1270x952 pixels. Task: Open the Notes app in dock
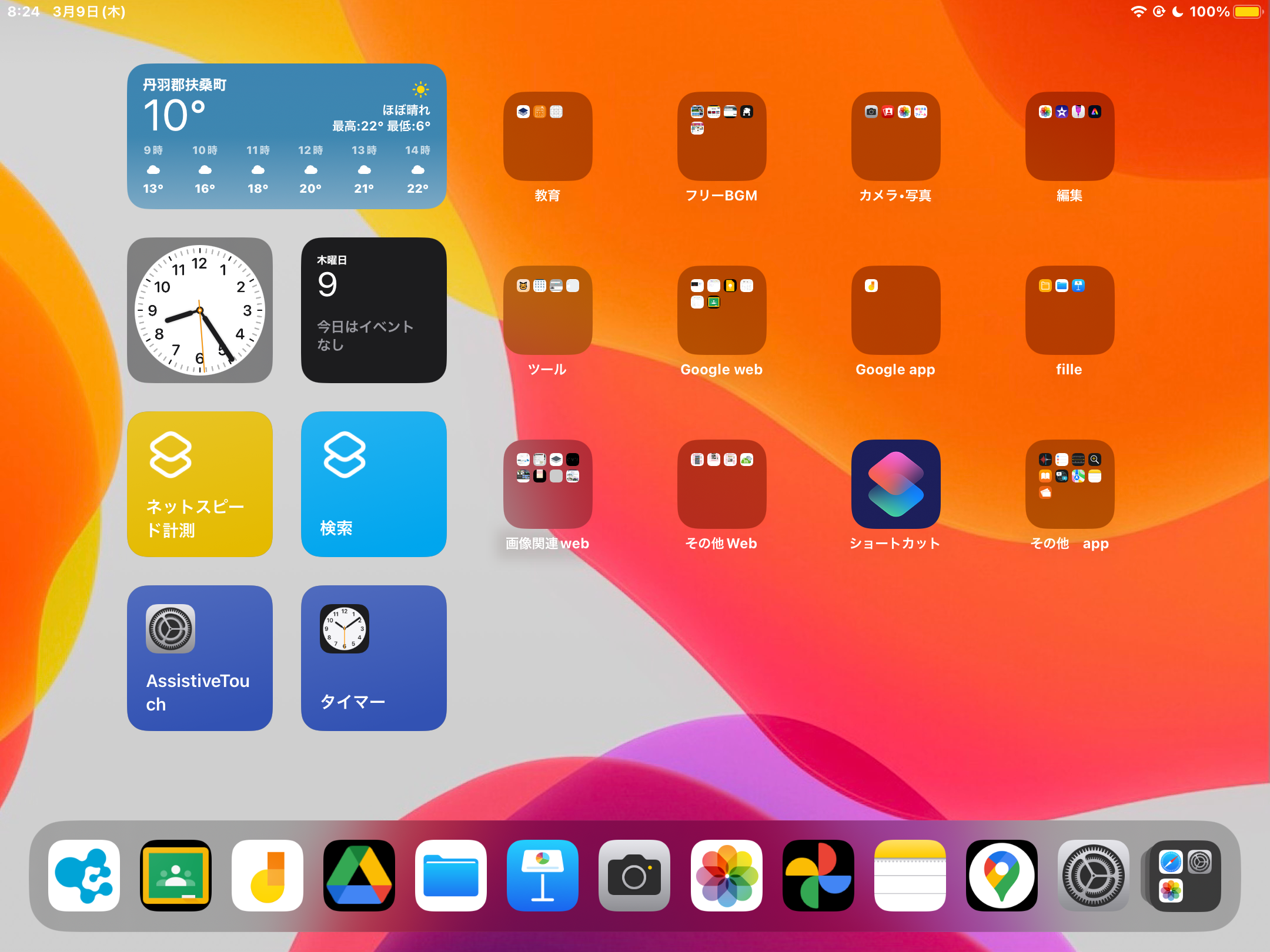point(910,876)
